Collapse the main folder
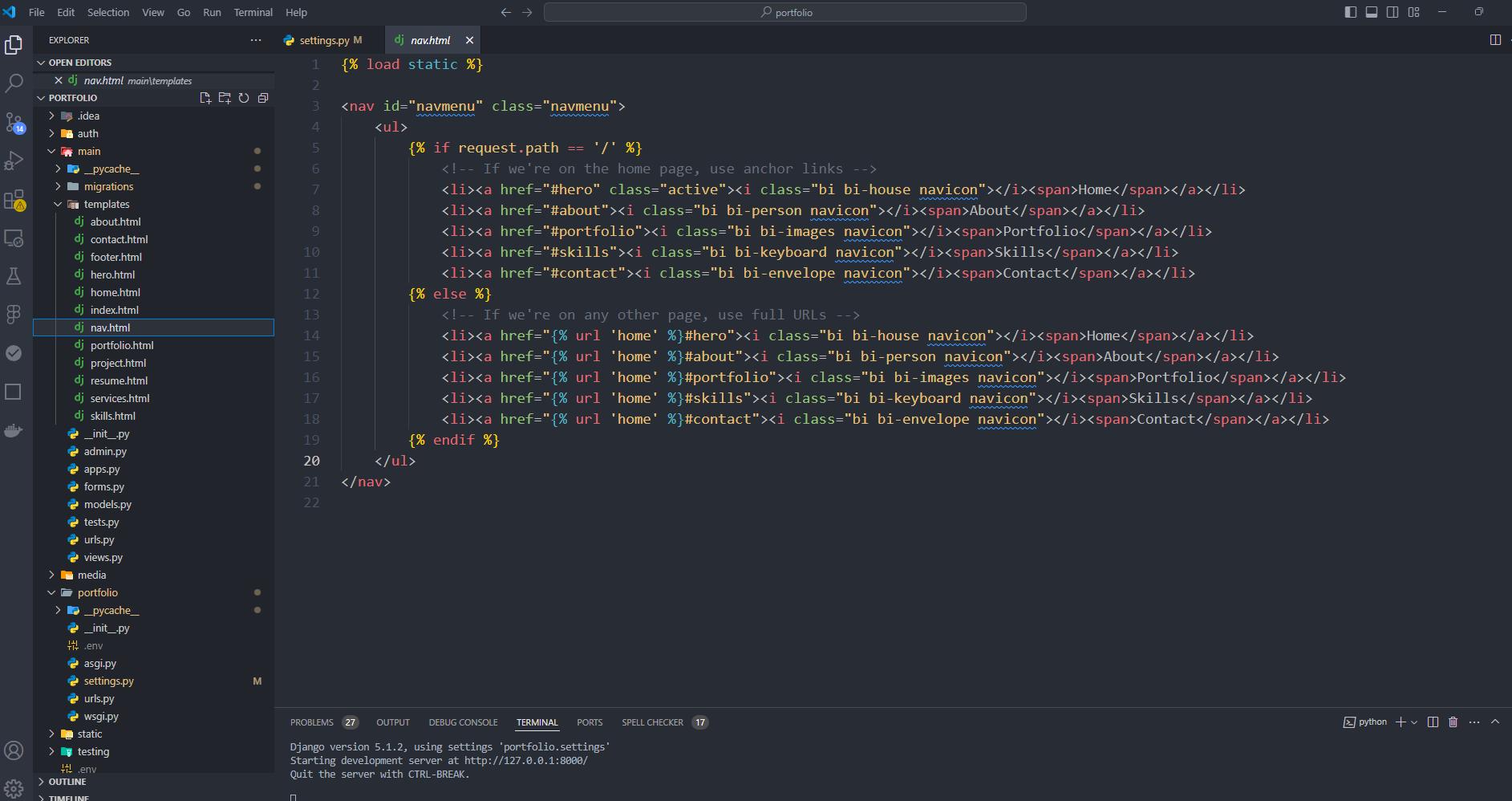Viewport: 1512px width, 801px height. [89, 151]
